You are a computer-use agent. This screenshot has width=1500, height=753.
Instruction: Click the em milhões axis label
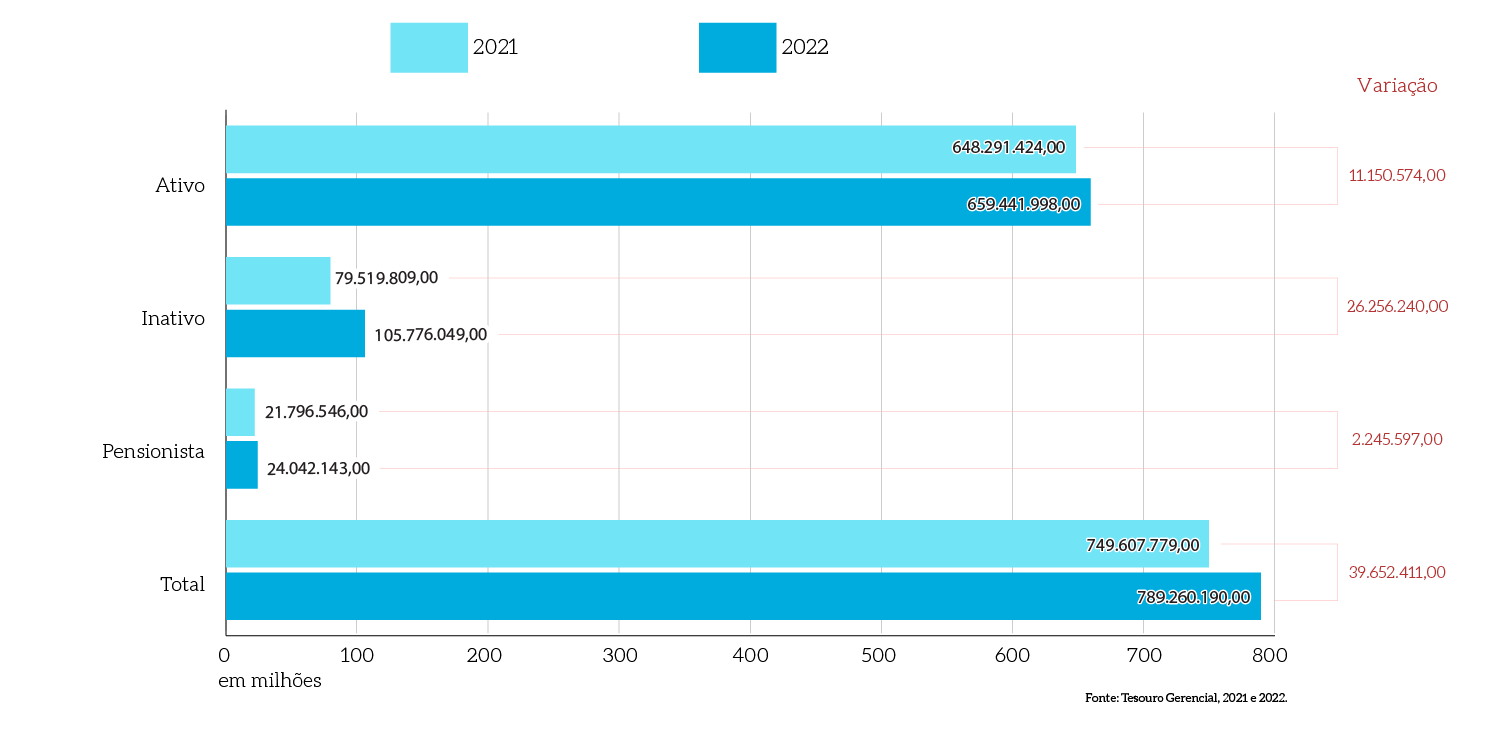pos(270,680)
